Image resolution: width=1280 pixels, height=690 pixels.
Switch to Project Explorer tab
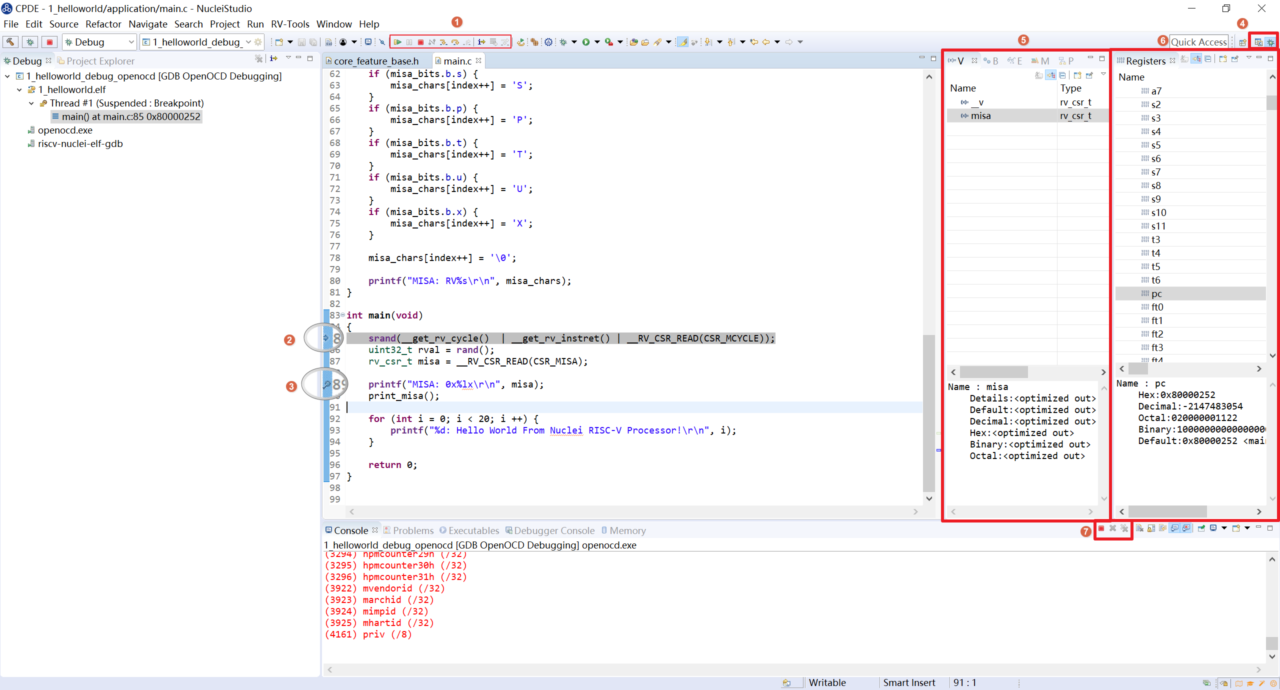tap(94, 61)
